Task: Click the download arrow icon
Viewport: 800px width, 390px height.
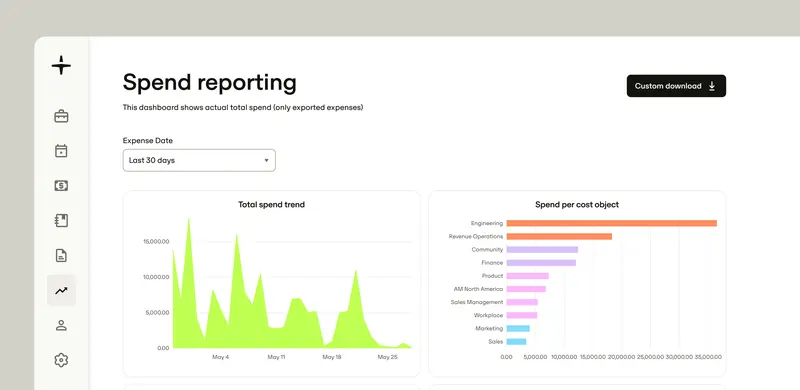Action: click(712, 86)
